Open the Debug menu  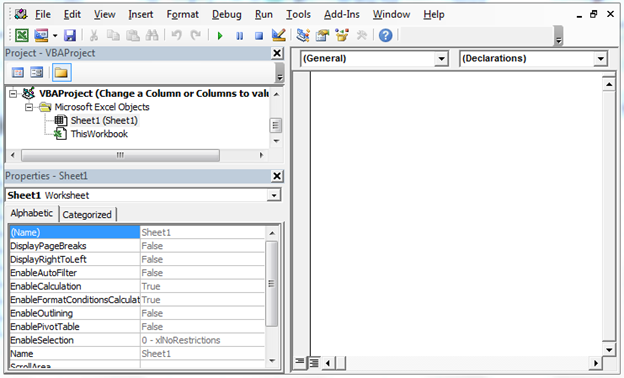tap(226, 15)
